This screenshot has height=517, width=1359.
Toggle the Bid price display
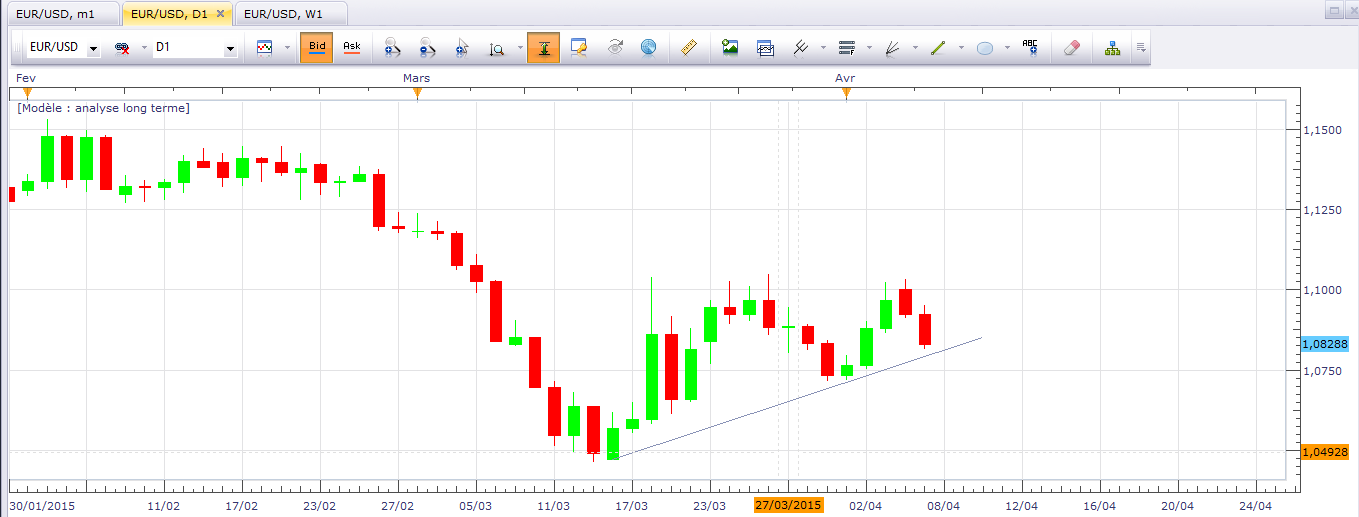tap(316, 47)
